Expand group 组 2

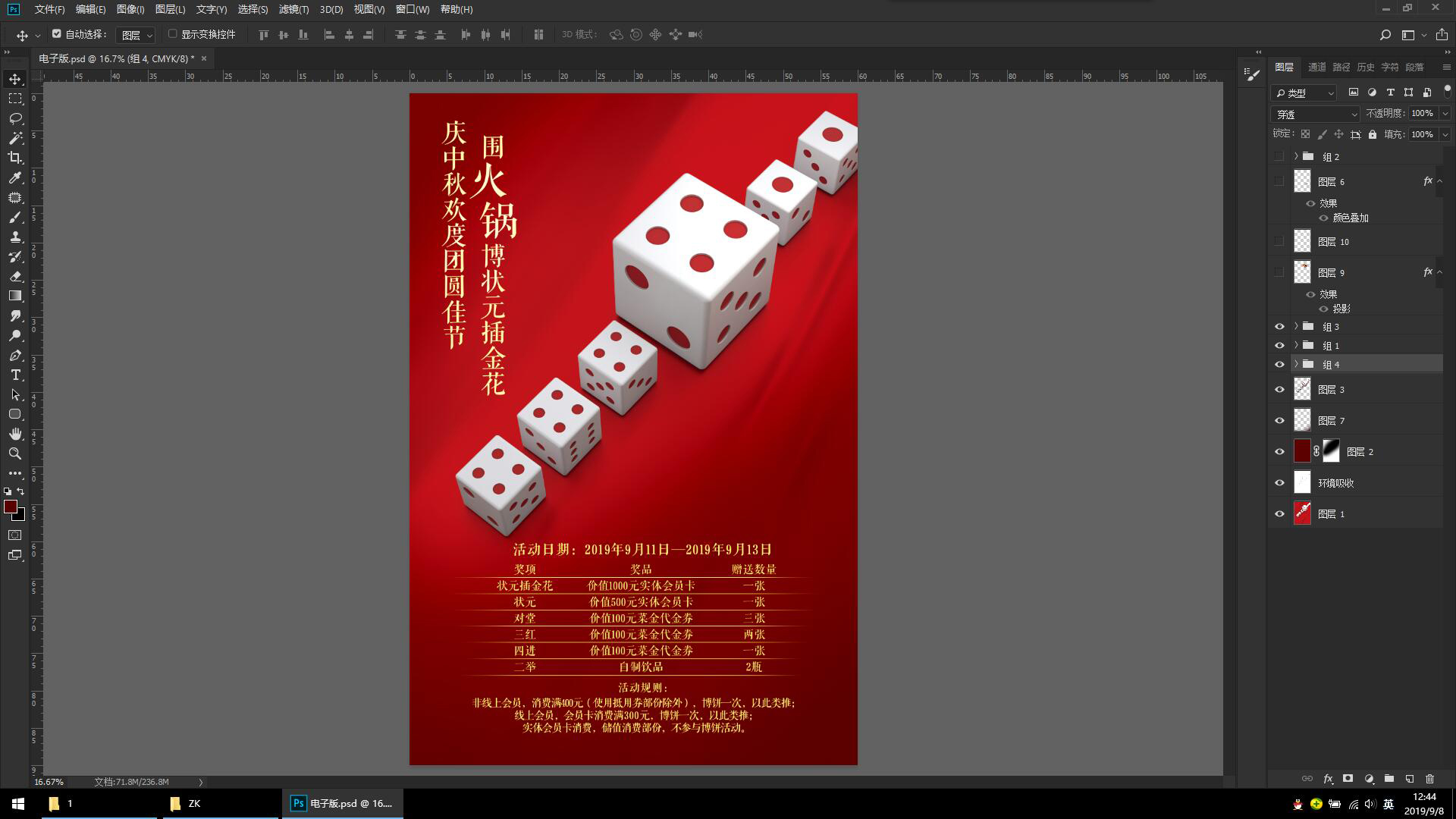(x=1296, y=156)
